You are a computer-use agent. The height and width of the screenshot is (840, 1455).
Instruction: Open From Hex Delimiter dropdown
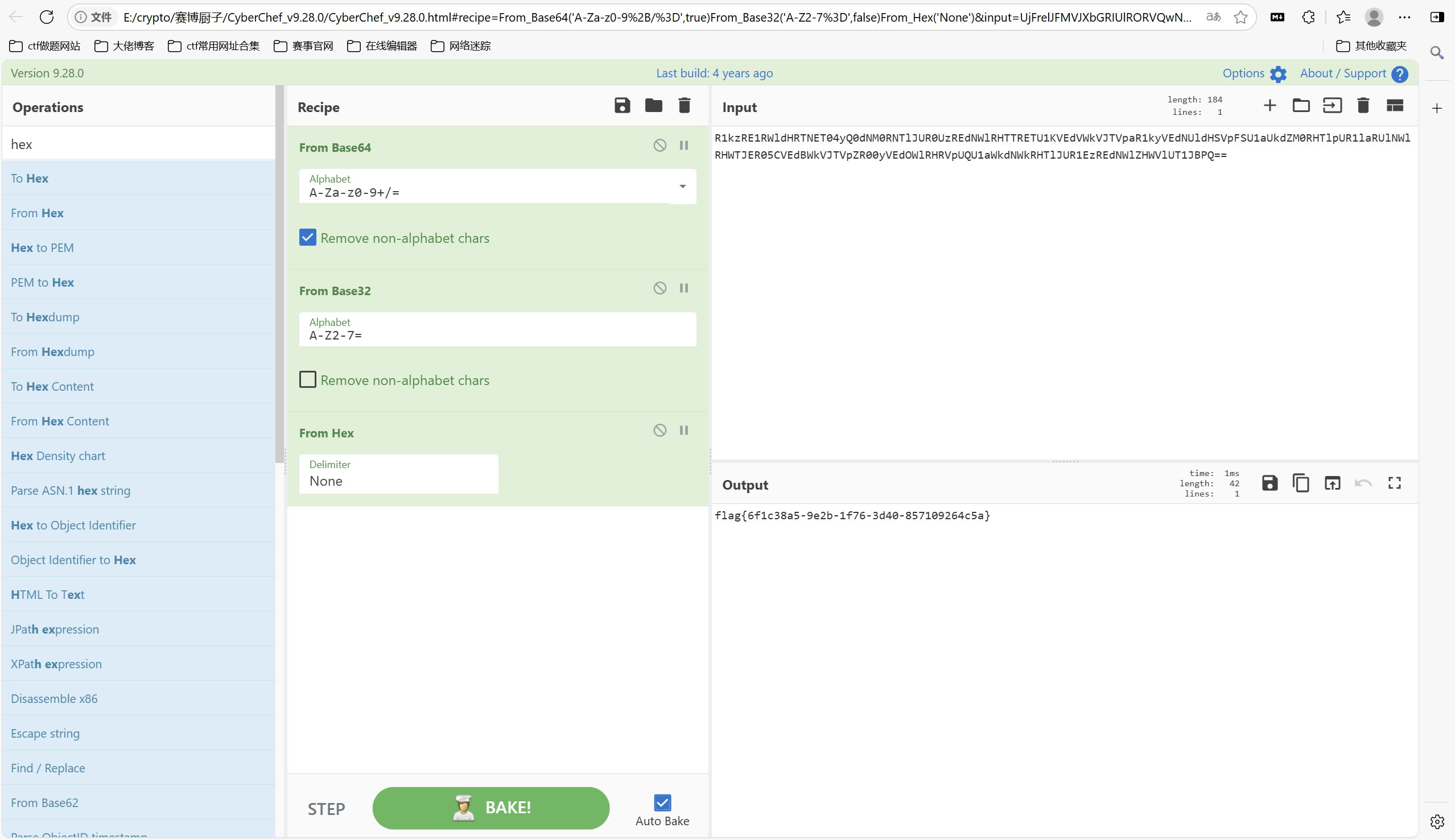coord(399,474)
